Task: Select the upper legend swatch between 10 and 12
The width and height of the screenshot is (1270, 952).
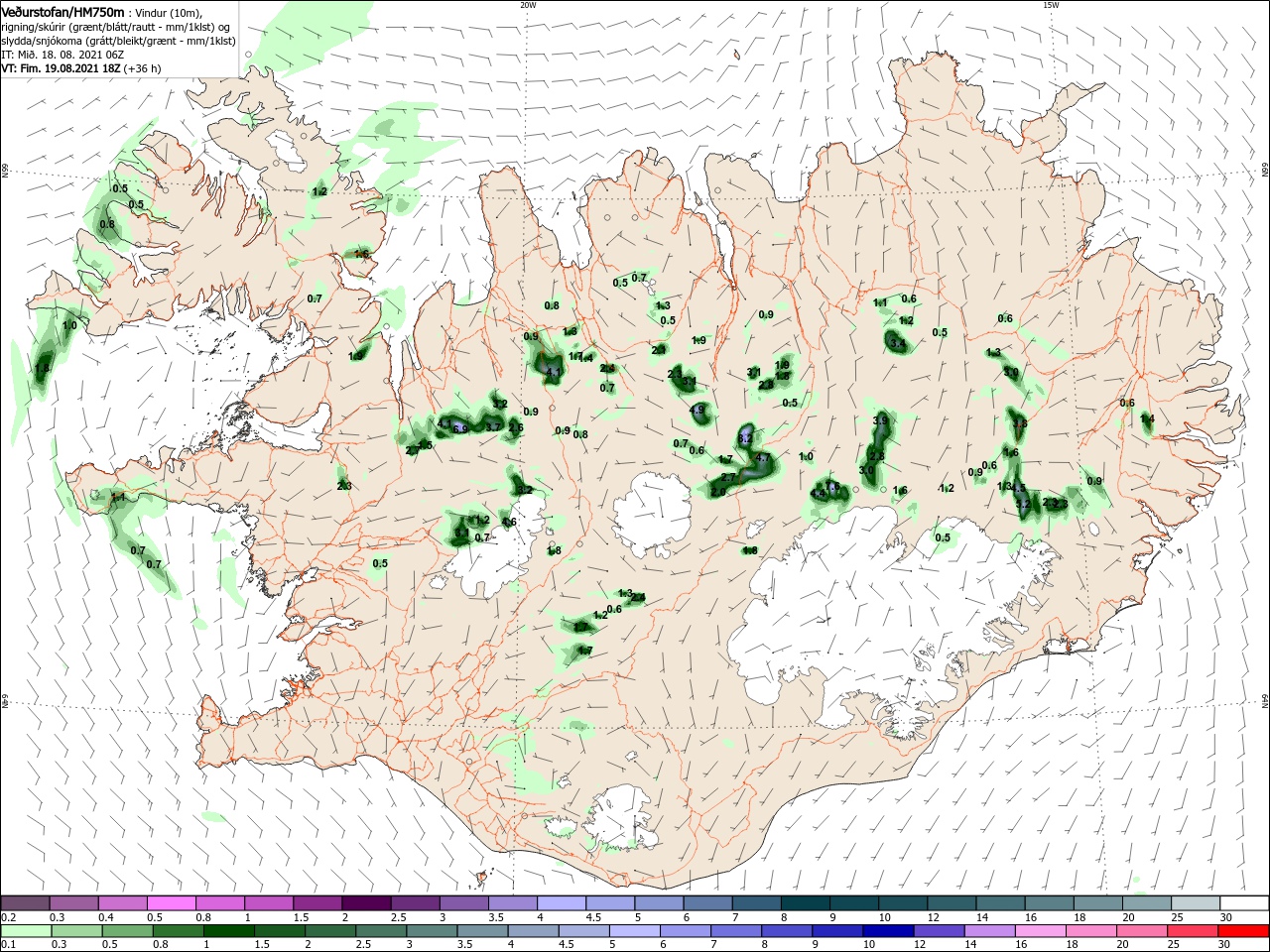Action: point(903,903)
